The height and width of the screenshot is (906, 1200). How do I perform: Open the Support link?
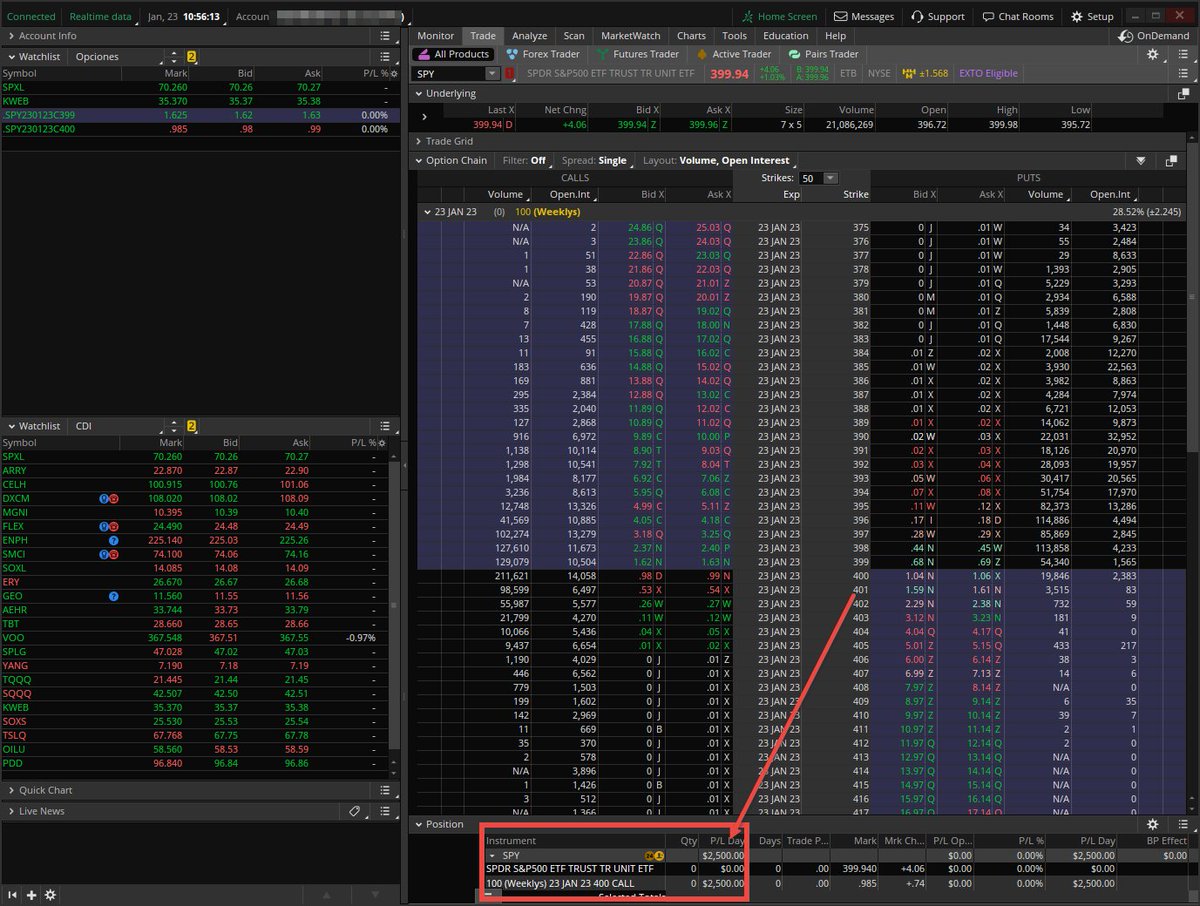tap(937, 16)
